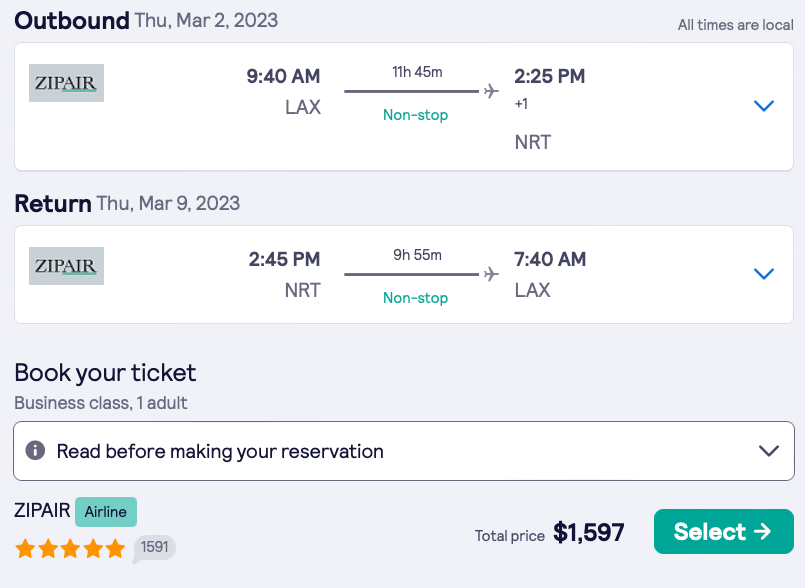Image resolution: width=805 pixels, height=588 pixels.
Task: Expand the outbound flight details chevron
Action: point(764,105)
